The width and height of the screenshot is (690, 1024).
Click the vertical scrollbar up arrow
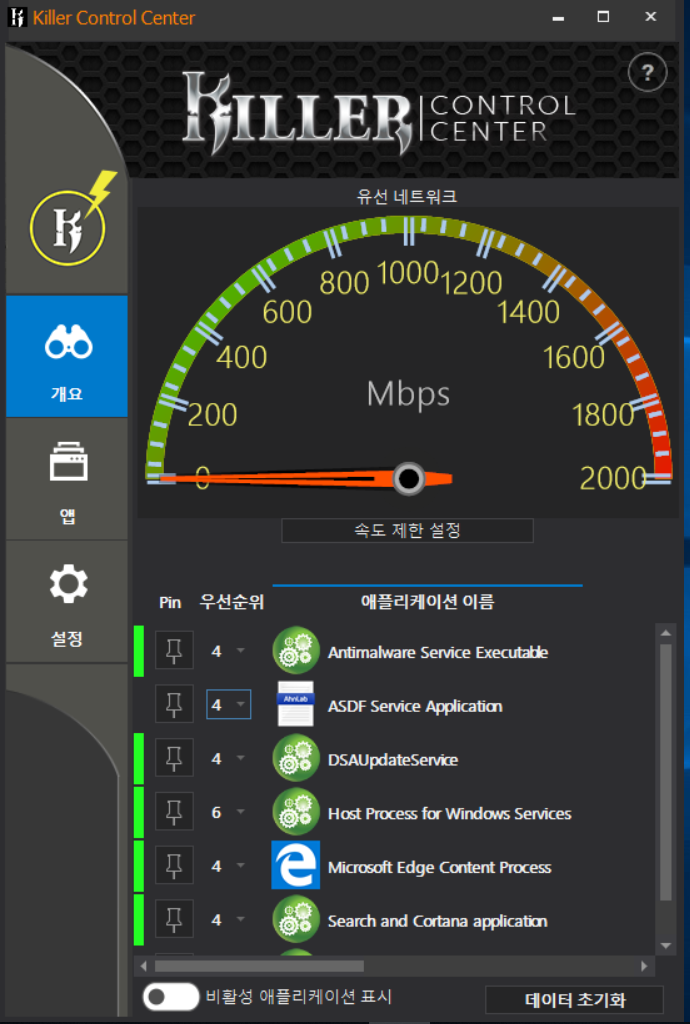666,633
